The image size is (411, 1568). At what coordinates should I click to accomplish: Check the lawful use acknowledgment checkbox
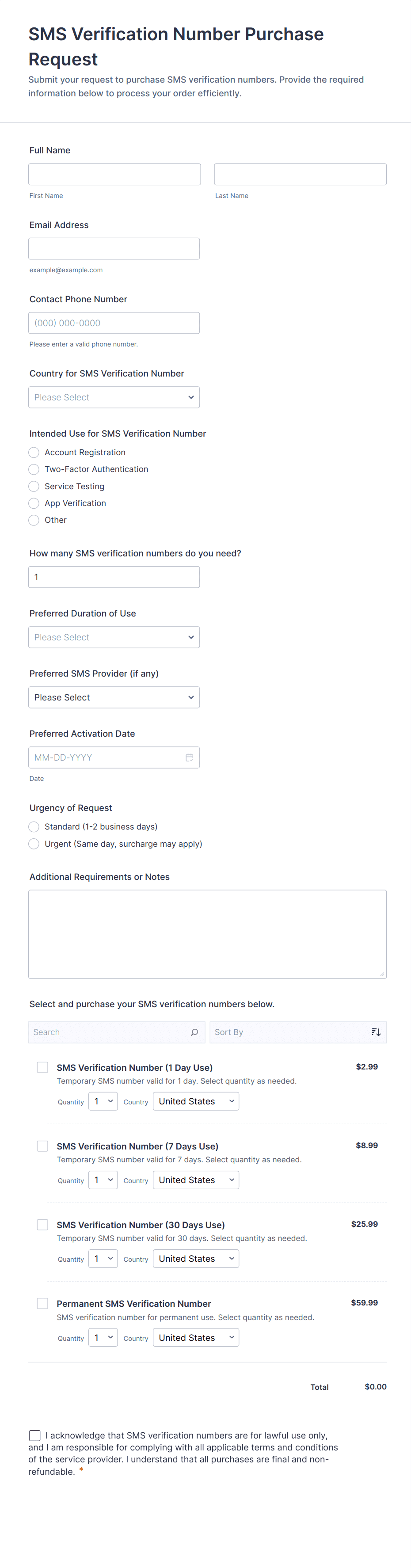click(35, 1435)
